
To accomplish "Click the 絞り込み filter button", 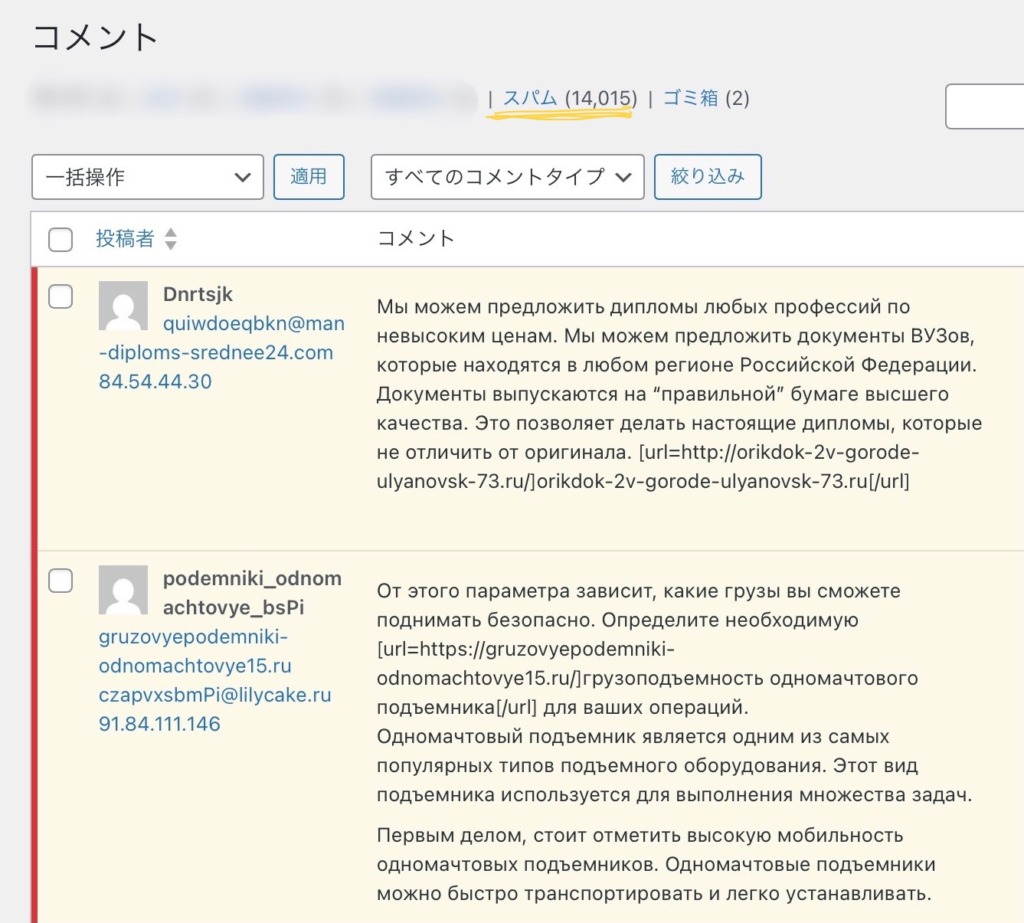I will click(708, 177).
